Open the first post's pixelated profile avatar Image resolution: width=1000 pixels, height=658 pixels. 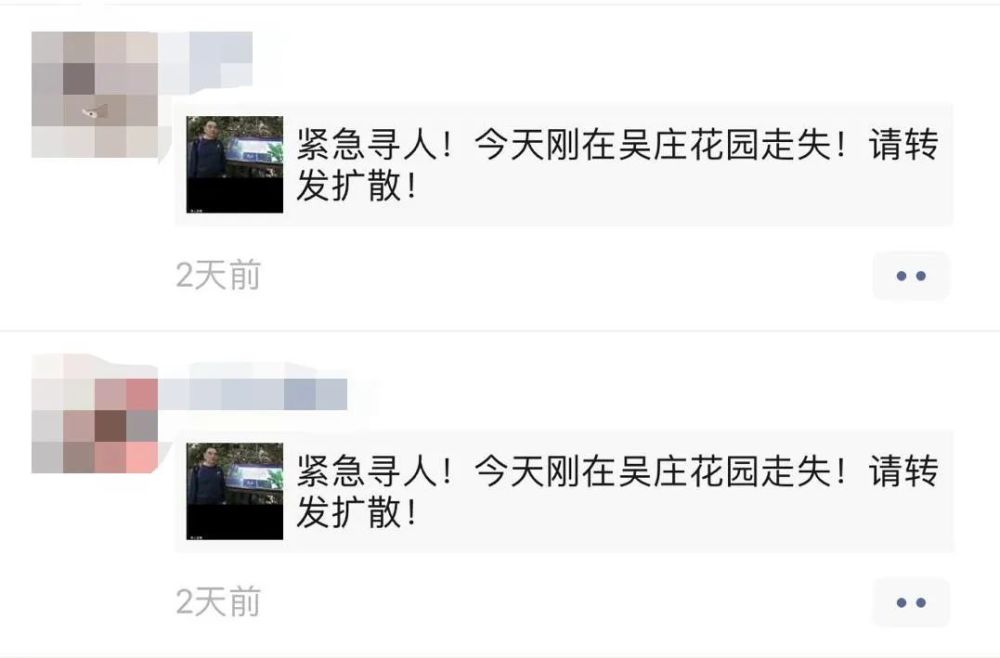[95, 94]
